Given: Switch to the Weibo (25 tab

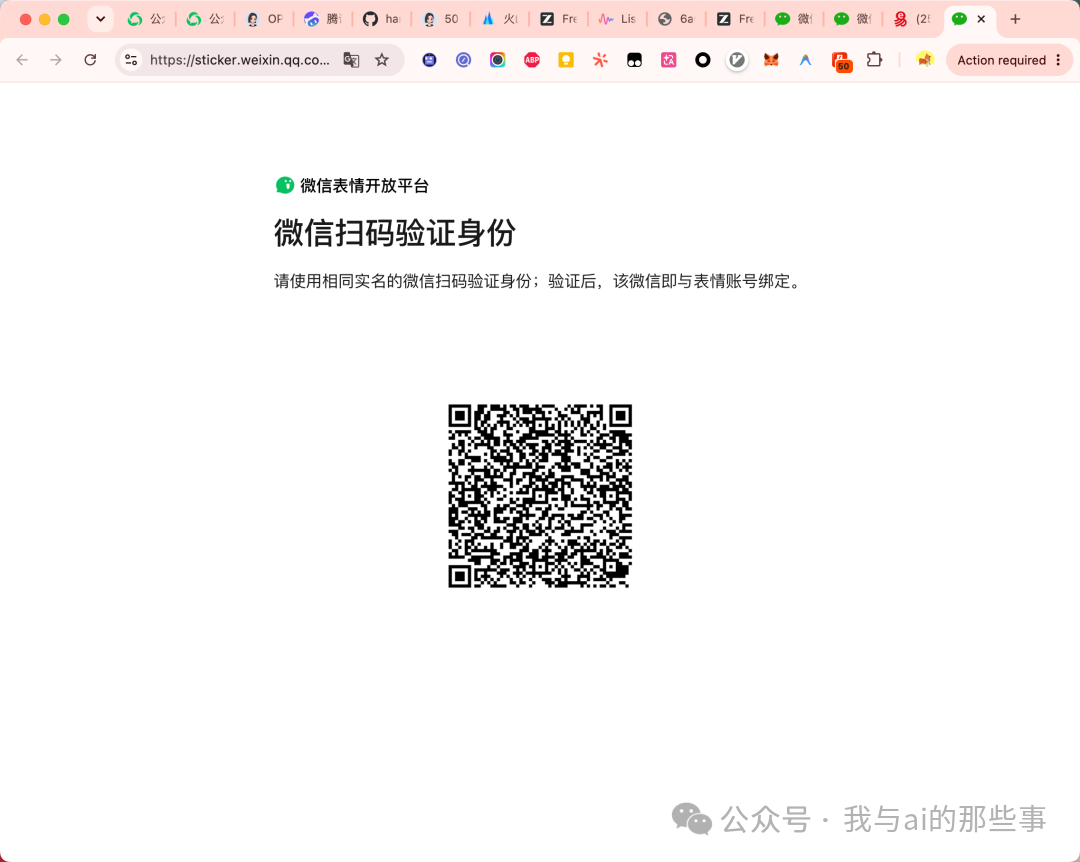Looking at the screenshot, I should (912, 19).
